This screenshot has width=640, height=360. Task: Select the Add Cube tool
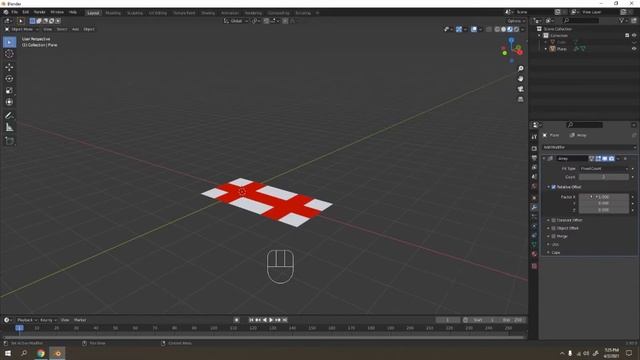click(9, 141)
